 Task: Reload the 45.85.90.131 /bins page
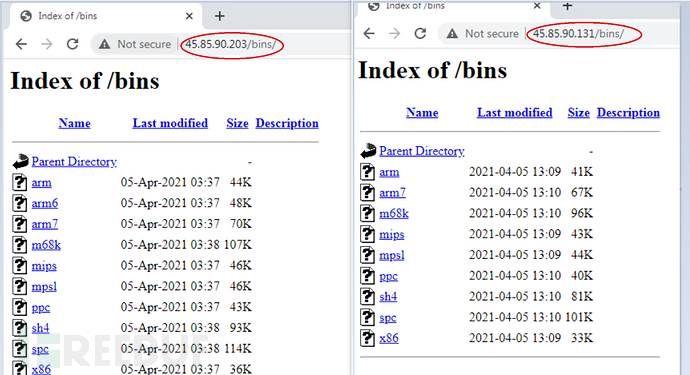point(421,33)
